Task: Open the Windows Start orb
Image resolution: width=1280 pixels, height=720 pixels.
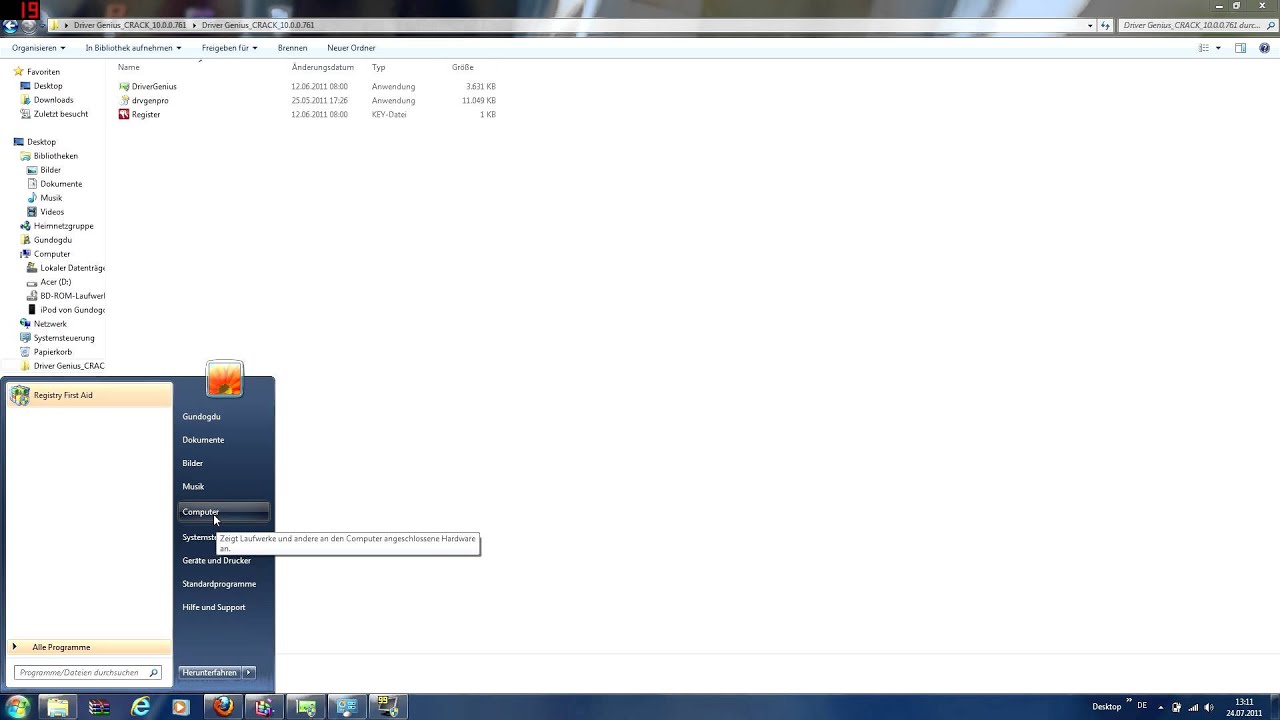Action: tap(18, 707)
